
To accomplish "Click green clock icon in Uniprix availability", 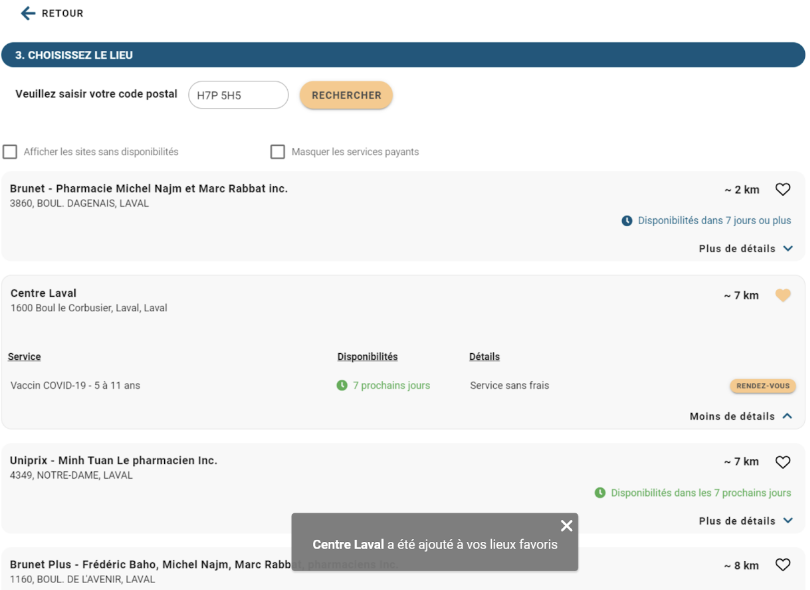I will click(600, 493).
